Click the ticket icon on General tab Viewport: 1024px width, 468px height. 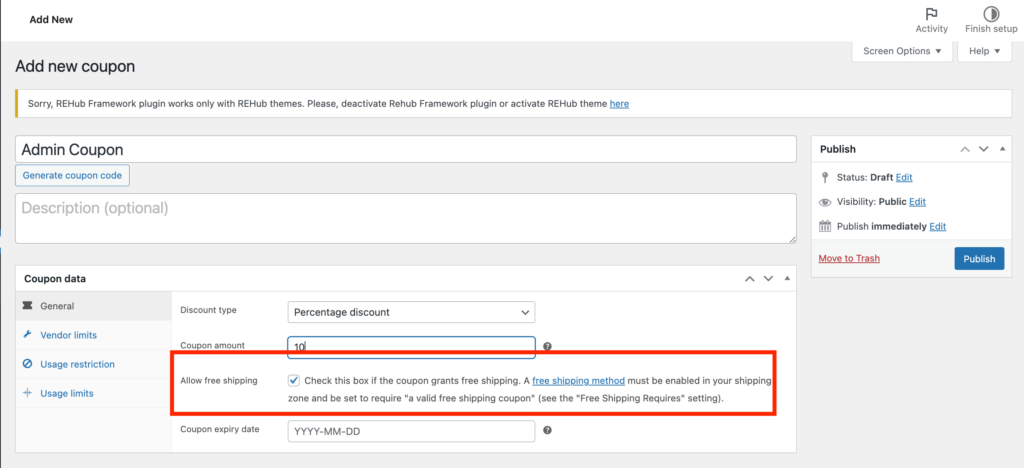(x=27, y=305)
